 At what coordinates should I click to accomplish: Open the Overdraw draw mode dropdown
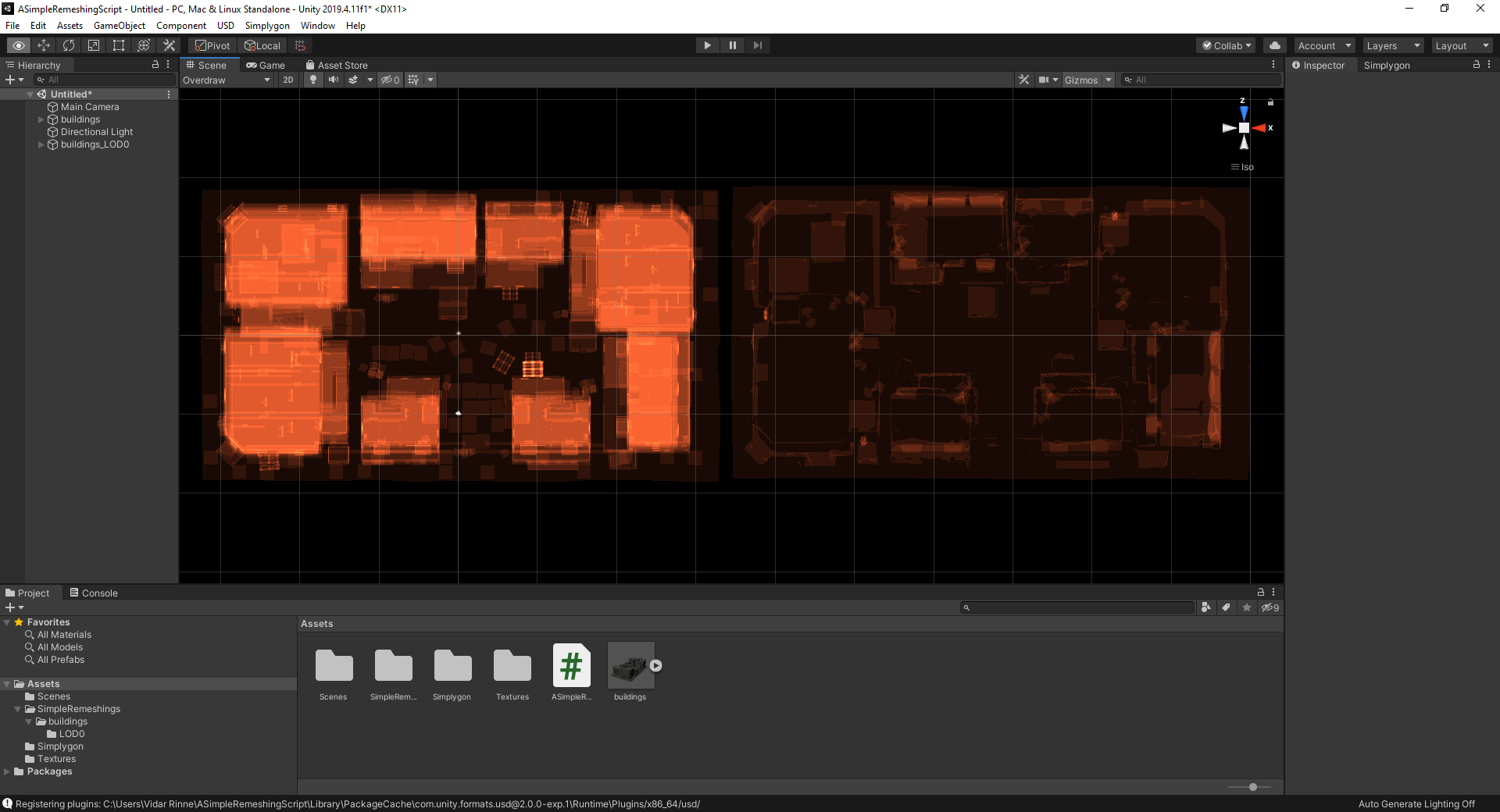[227, 80]
